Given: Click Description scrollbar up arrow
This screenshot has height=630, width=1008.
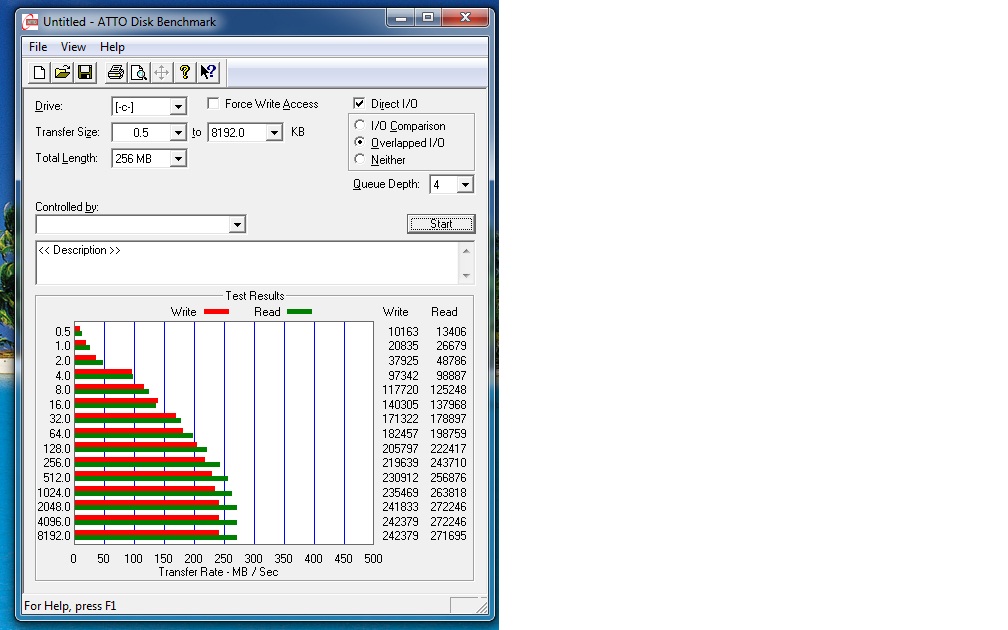Looking at the screenshot, I should click(x=467, y=251).
